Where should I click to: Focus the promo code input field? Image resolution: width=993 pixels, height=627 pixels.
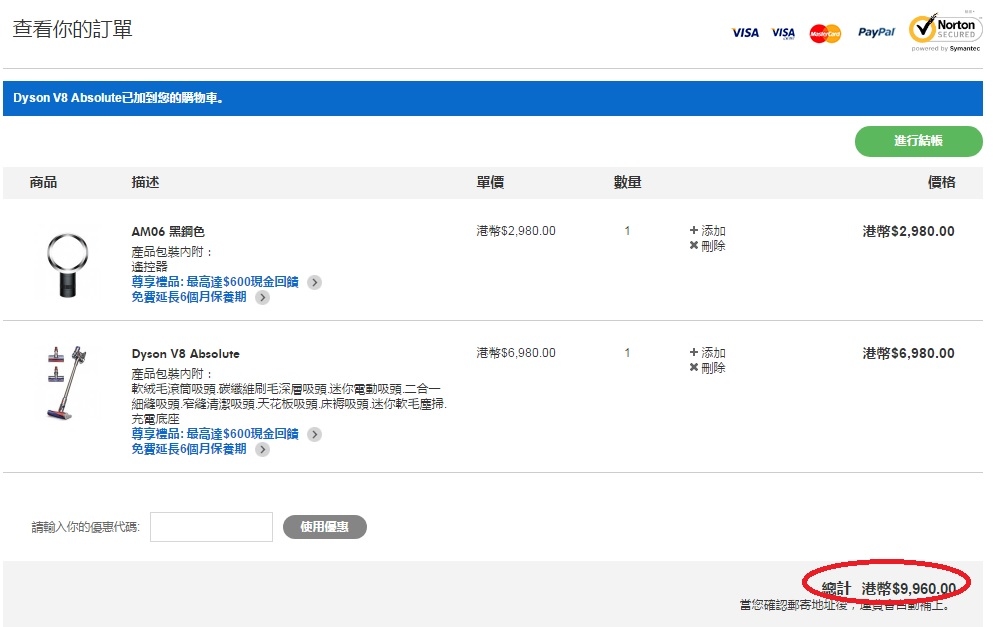tap(212, 527)
